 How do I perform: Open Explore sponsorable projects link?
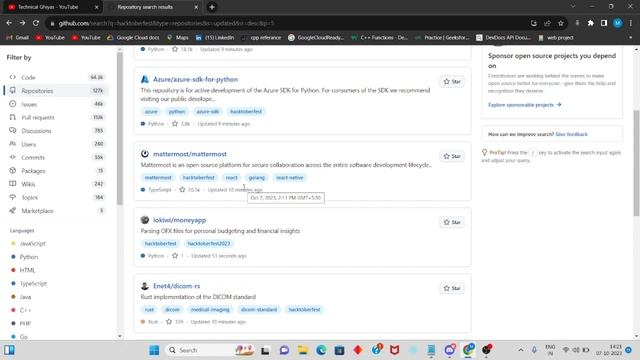coord(524,105)
